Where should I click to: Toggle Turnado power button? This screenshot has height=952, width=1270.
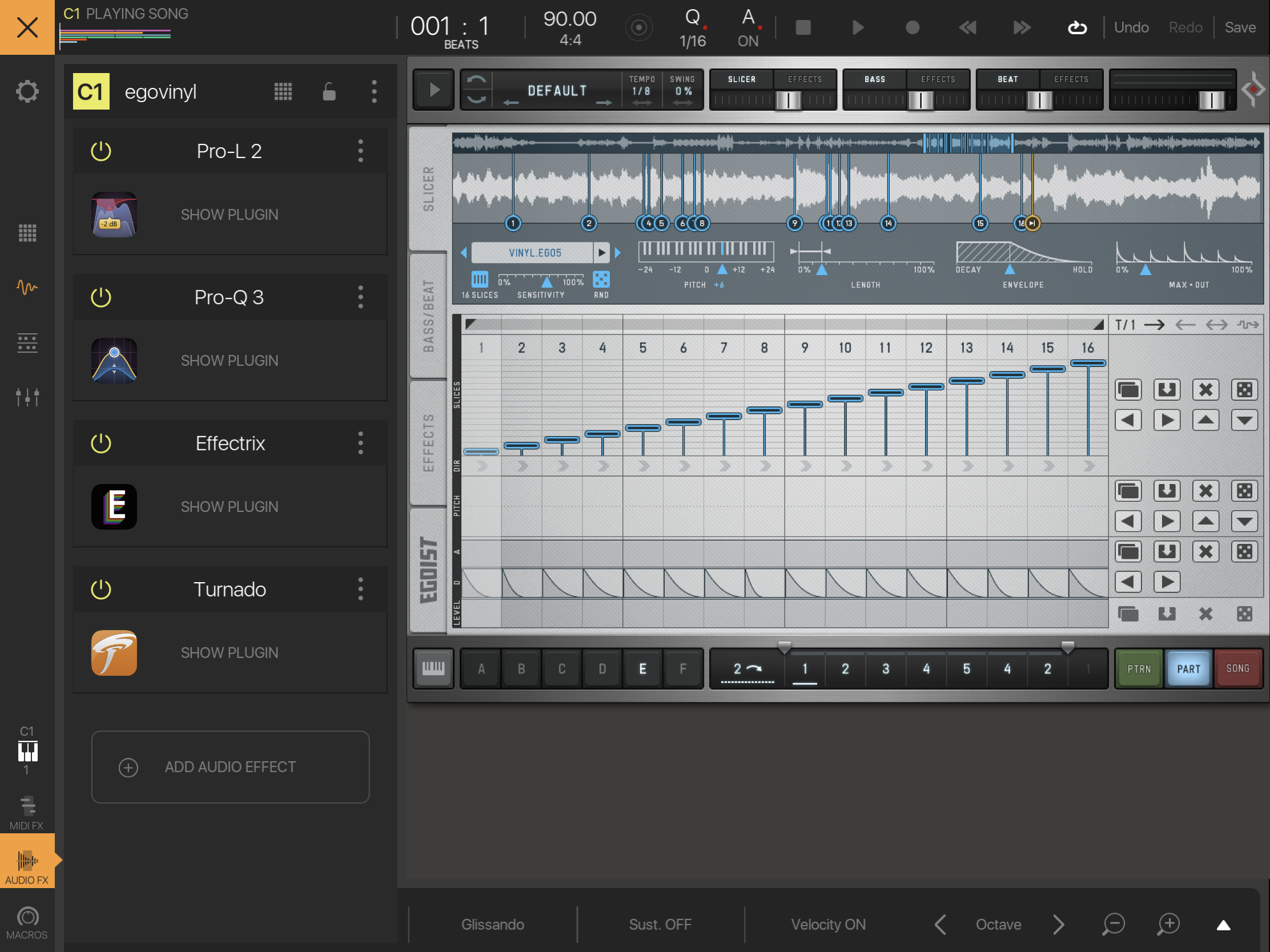pos(101,590)
